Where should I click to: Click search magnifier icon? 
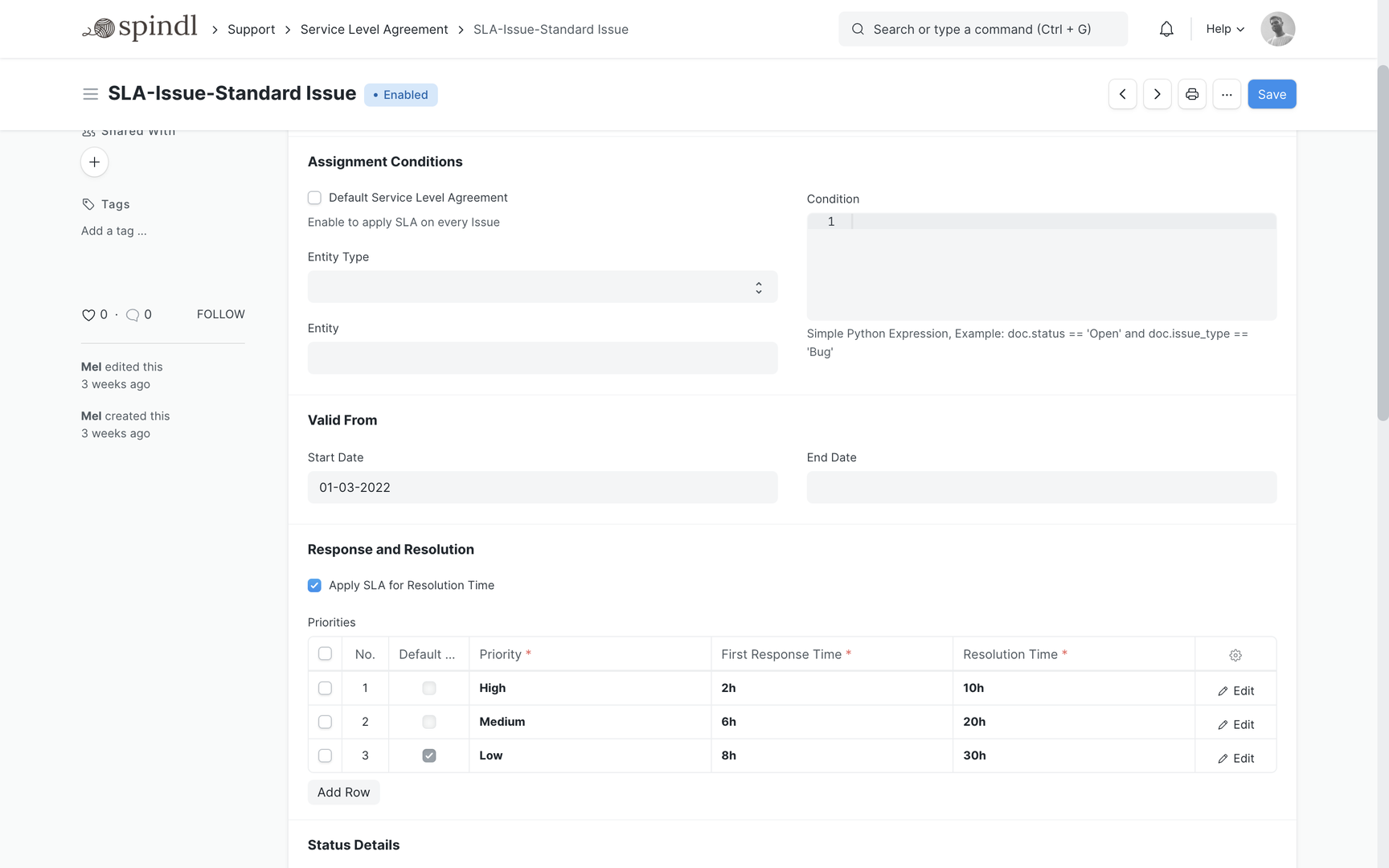tap(858, 29)
